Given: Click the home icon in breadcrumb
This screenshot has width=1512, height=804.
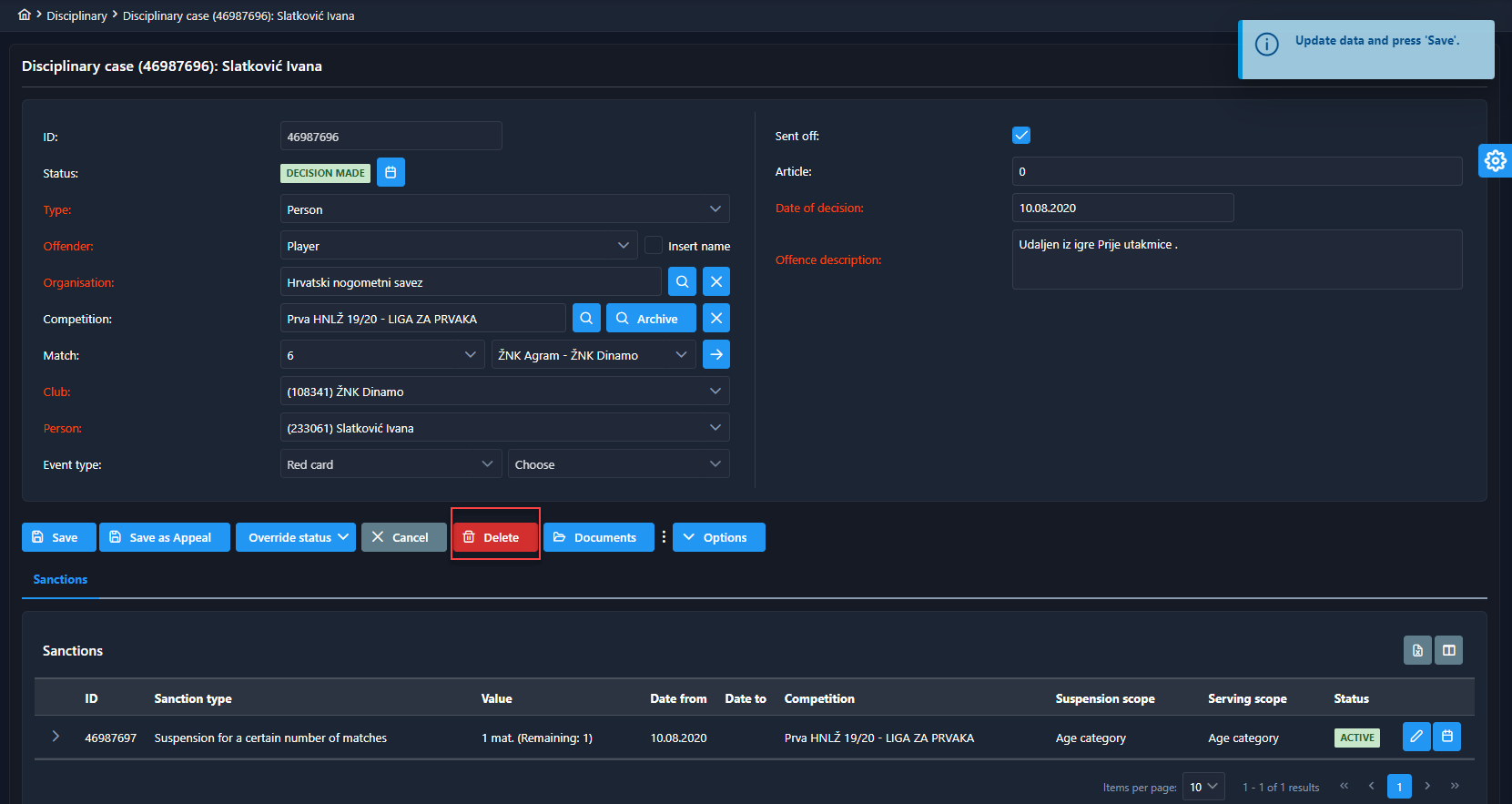Looking at the screenshot, I should click(25, 15).
